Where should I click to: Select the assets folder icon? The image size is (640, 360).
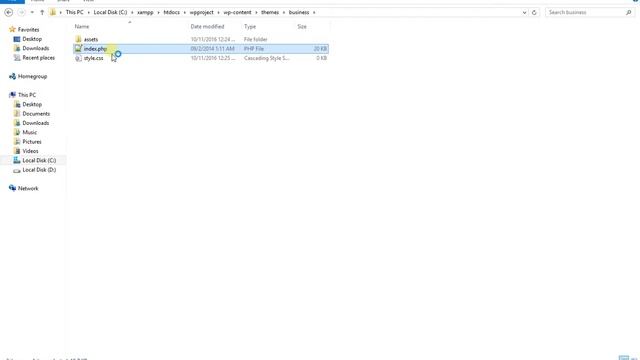pyautogui.click(x=78, y=39)
